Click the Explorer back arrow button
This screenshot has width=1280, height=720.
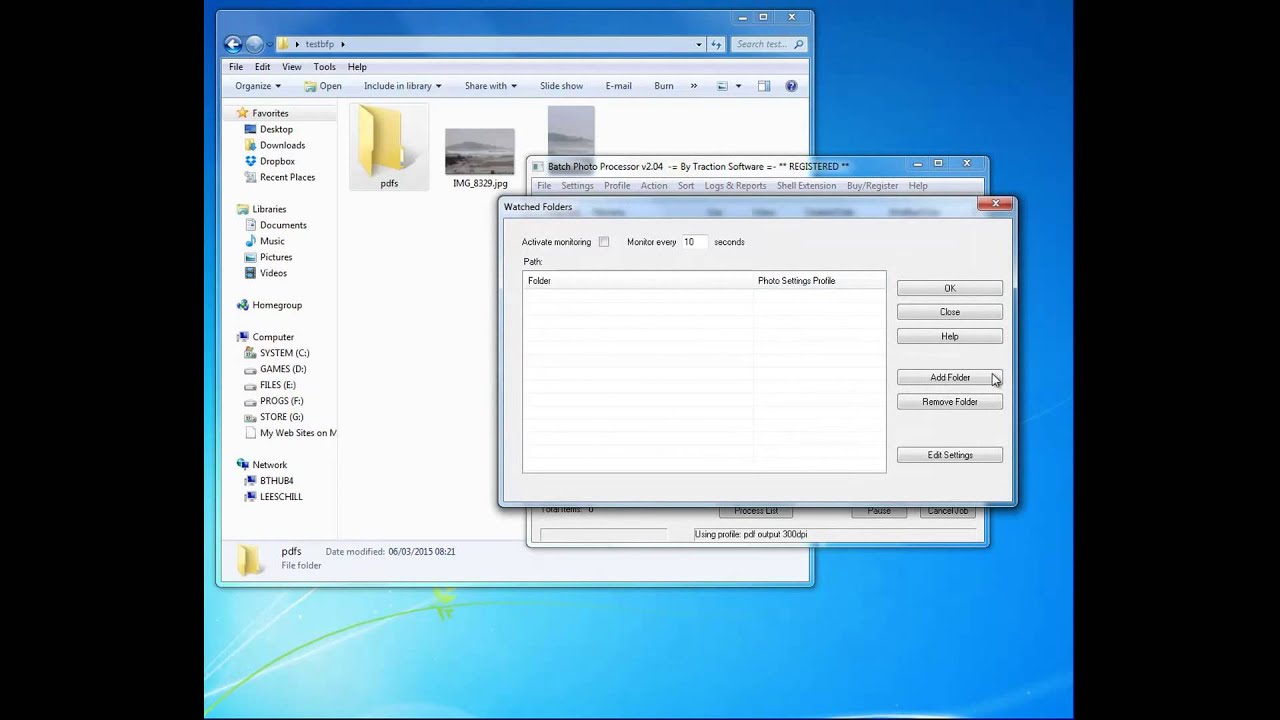pyautogui.click(x=233, y=44)
